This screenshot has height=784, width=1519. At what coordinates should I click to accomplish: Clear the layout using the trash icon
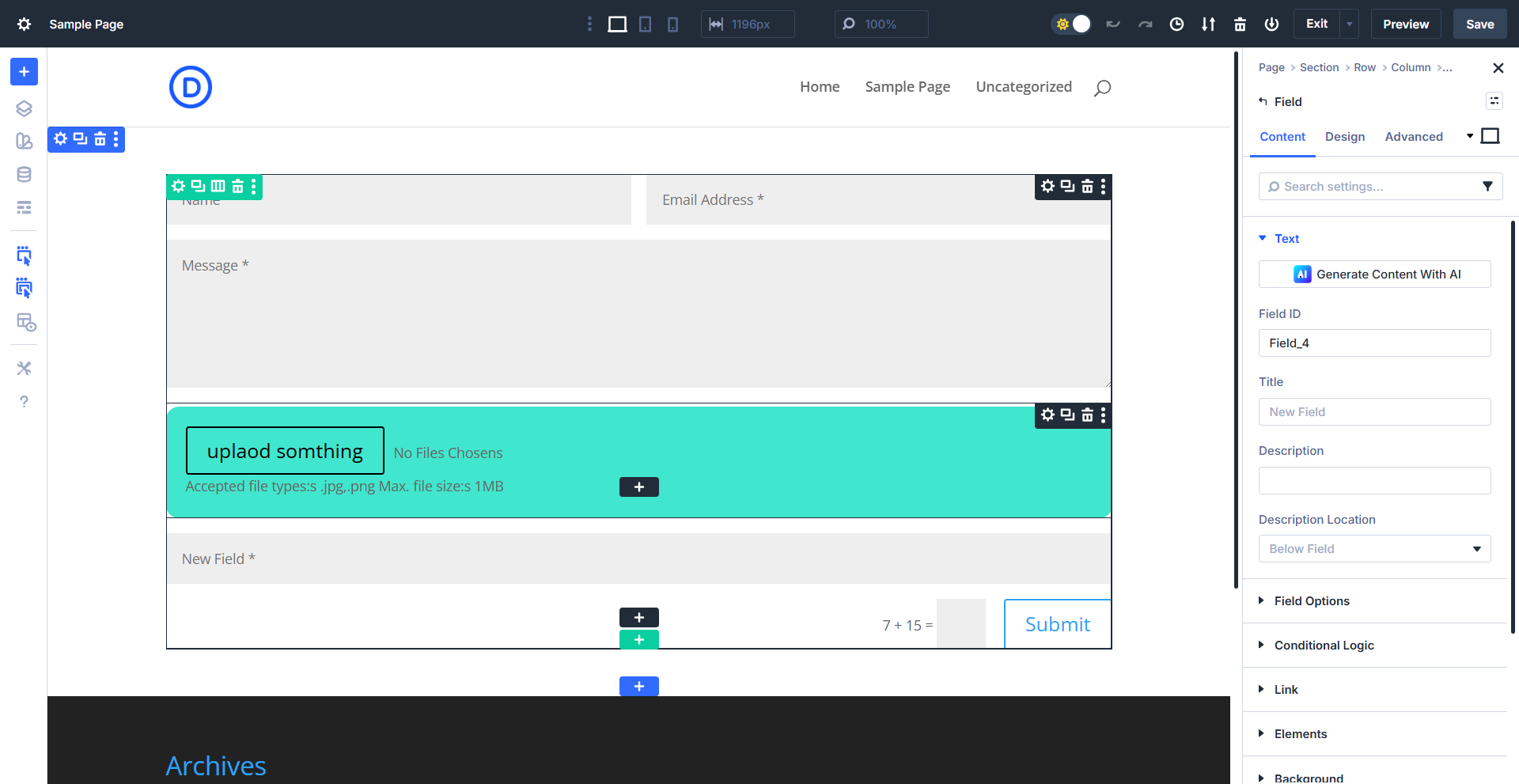pos(1240,24)
